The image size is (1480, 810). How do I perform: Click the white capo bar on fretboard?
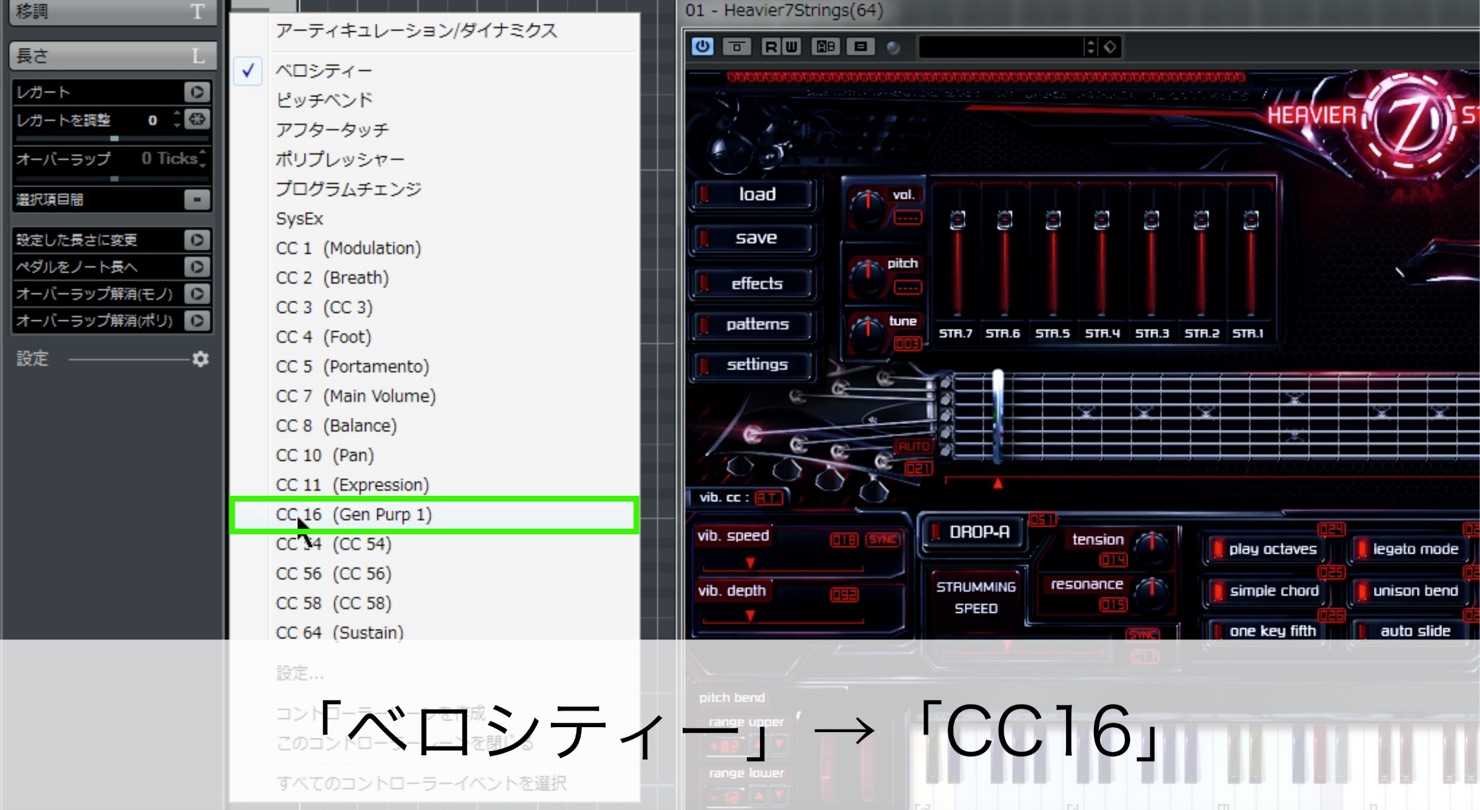(x=997, y=415)
